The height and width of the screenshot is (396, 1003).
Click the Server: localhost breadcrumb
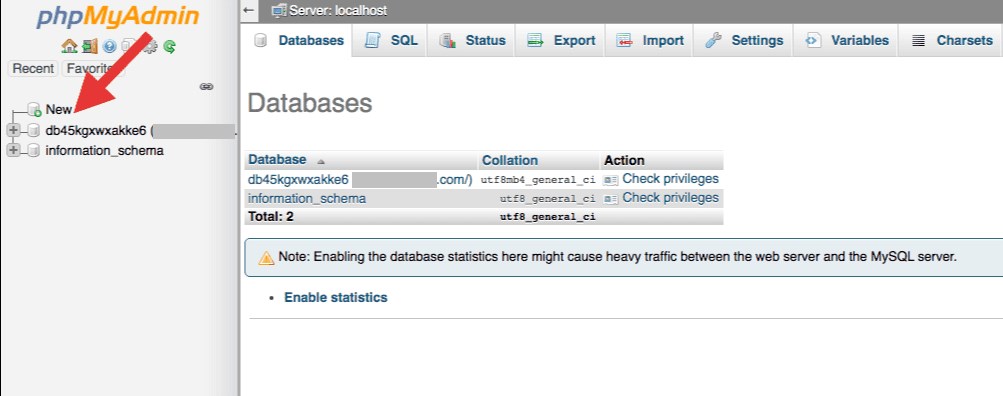tap(338, 11)
